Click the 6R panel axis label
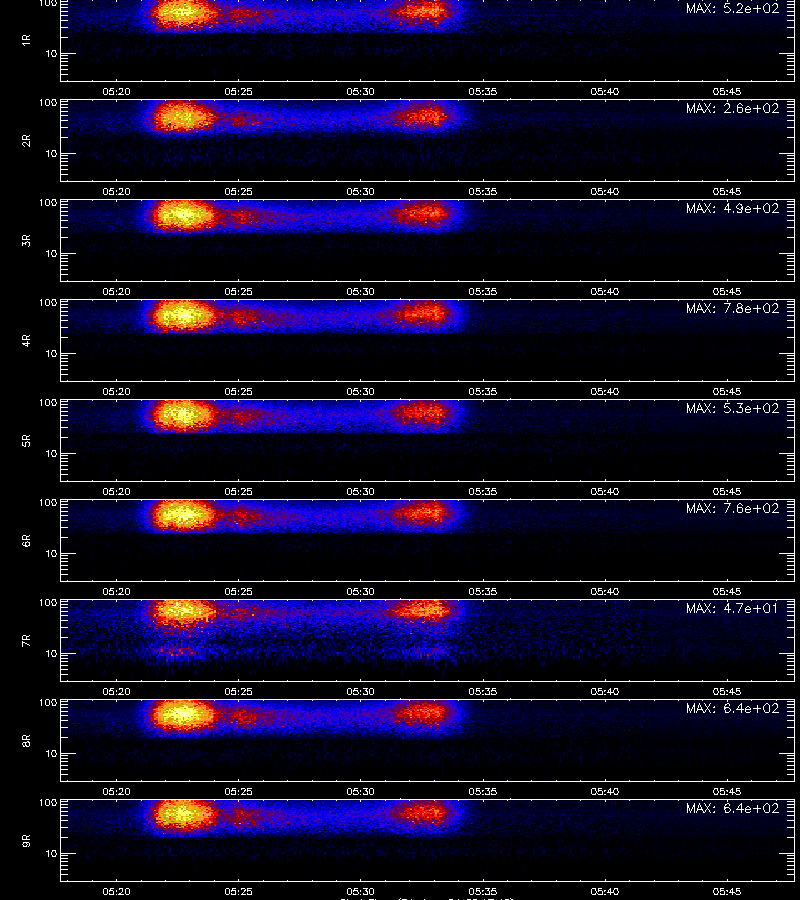 click(26, 540)
